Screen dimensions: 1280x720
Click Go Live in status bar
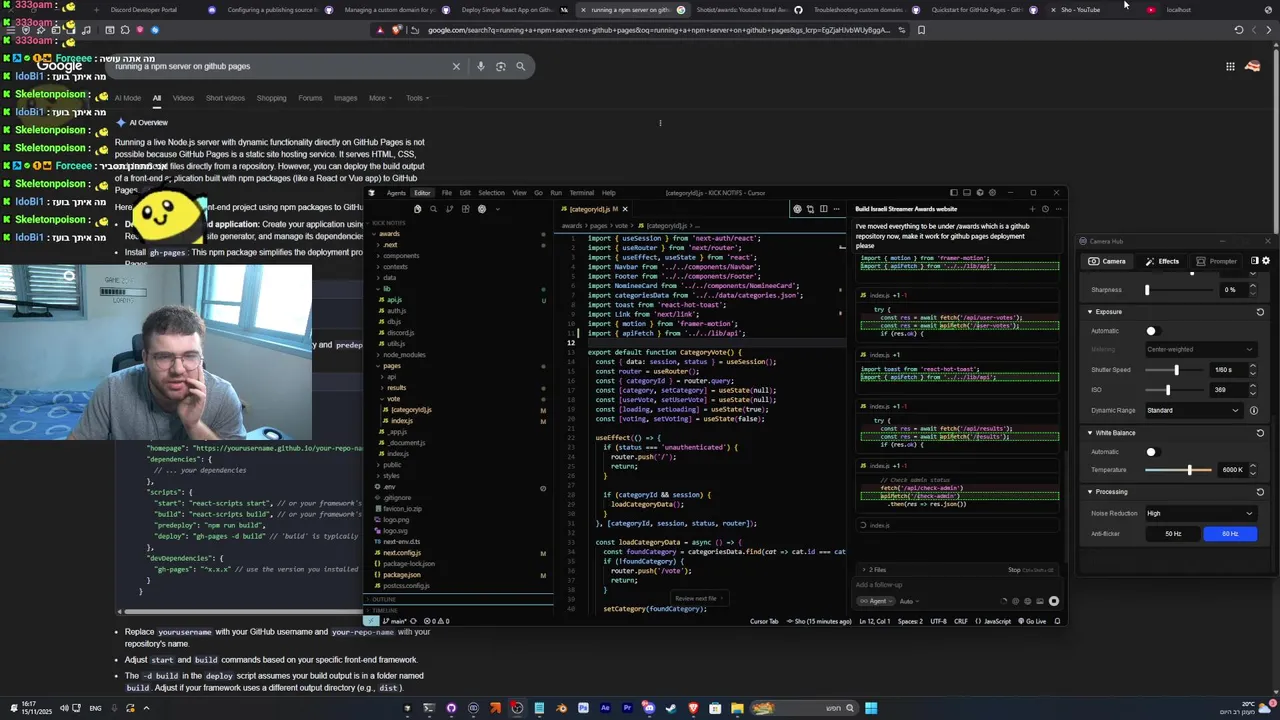click(1032, 621)
